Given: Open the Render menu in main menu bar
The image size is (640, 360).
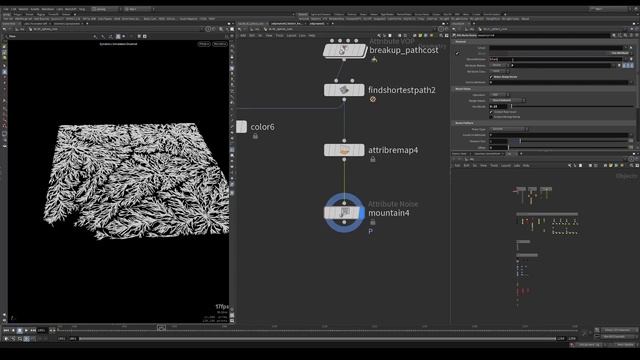Looking at the screenshot, I should [23, 9].
